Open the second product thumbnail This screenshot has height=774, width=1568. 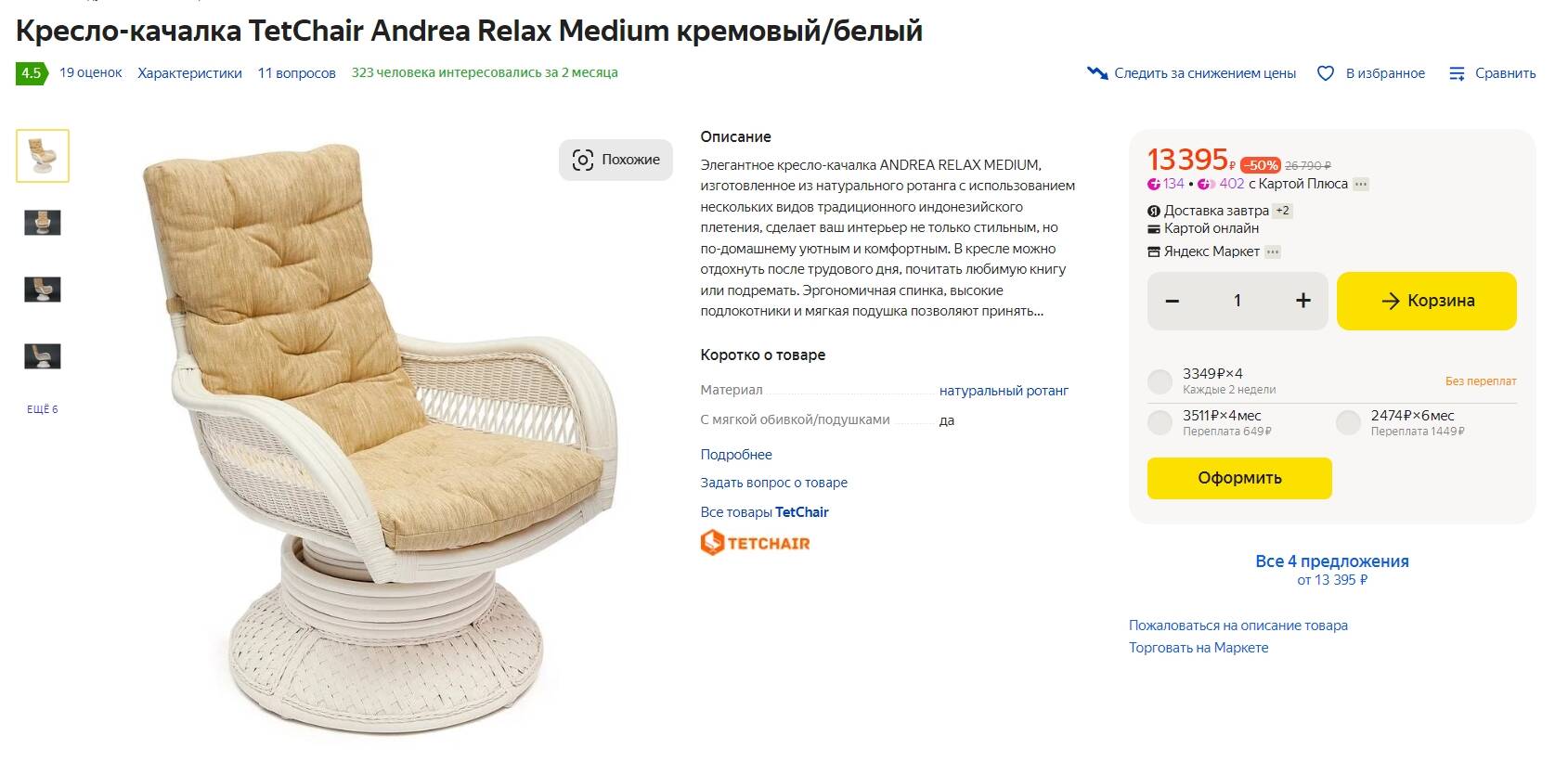click(x=43, y=223)
